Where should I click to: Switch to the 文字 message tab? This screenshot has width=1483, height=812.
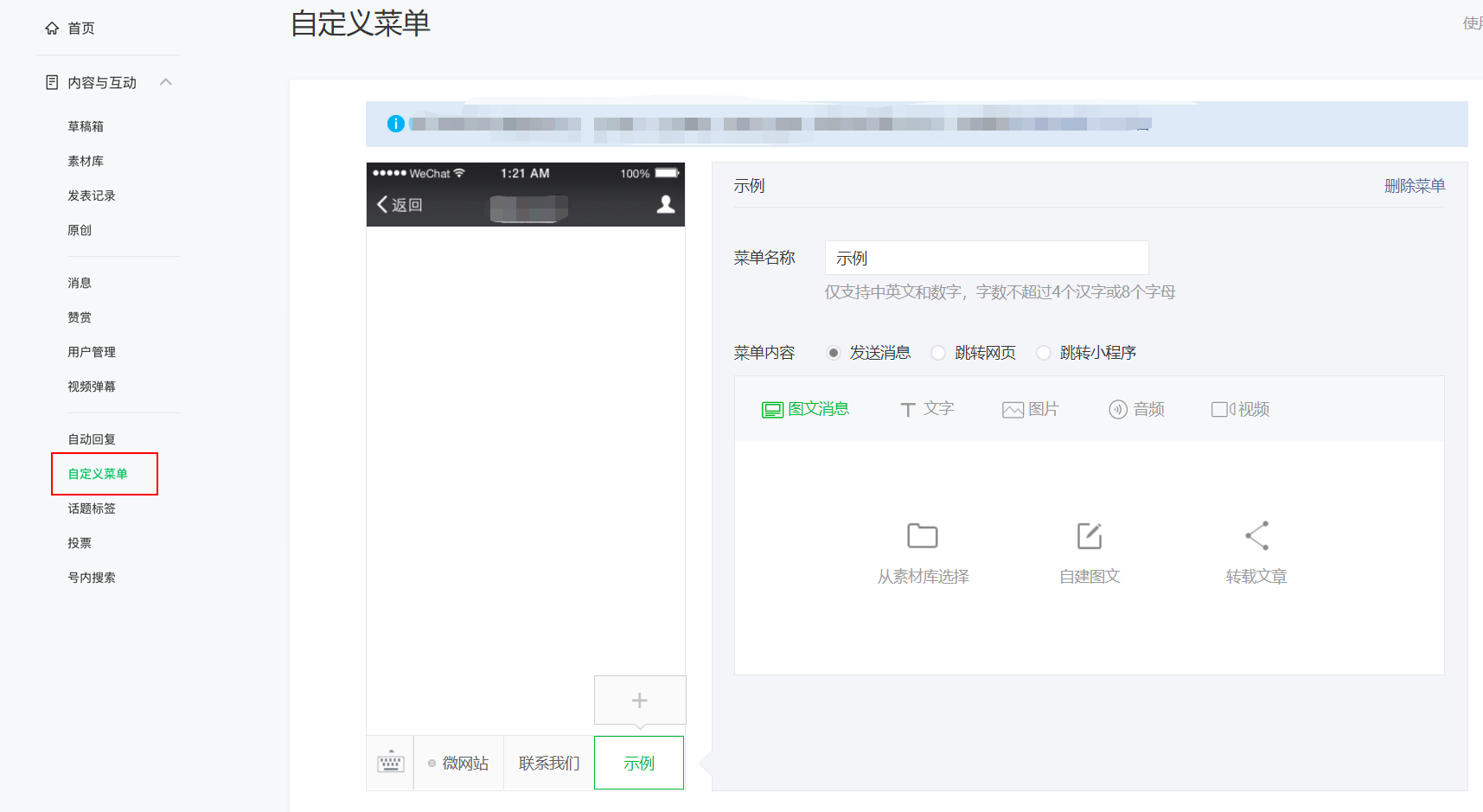click(926, 409)
